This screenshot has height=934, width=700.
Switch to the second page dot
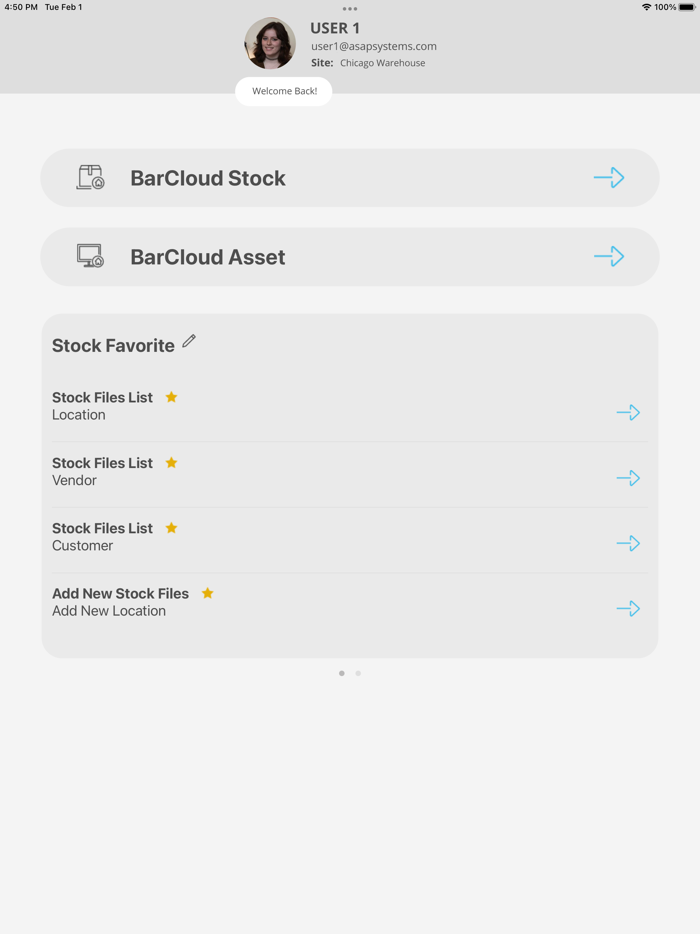click(359, 673)
